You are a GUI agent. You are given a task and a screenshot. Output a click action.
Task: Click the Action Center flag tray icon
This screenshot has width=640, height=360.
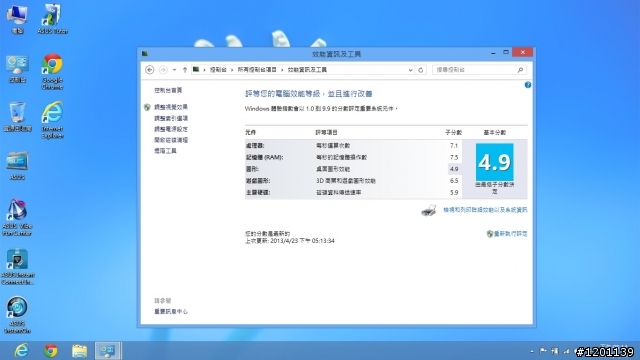click(543, 351)
